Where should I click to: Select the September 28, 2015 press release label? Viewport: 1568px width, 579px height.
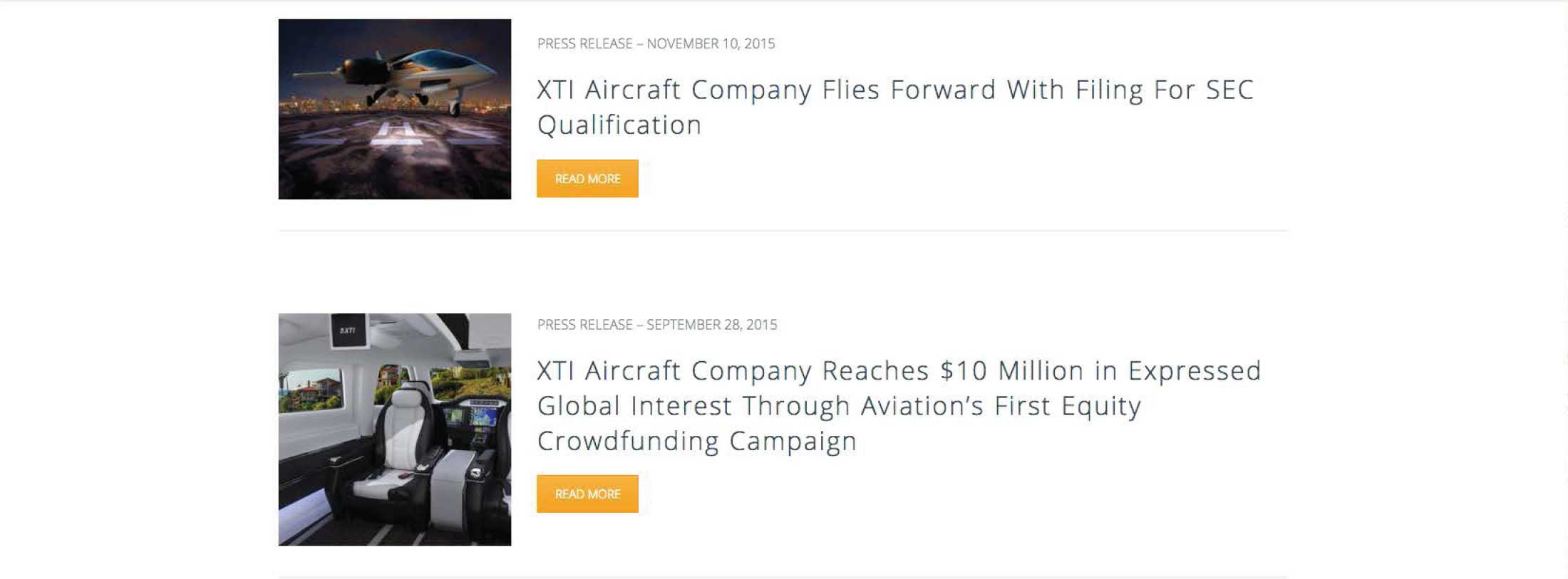pos(656,325)
